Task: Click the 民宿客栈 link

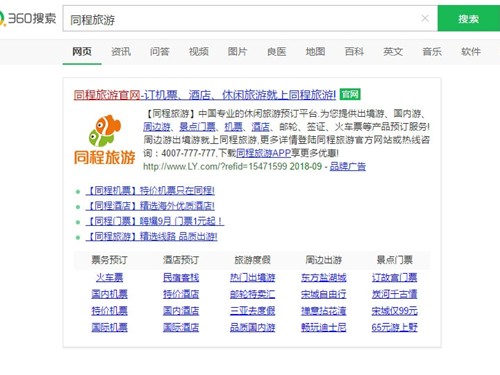Action: [x=181, y=277]
